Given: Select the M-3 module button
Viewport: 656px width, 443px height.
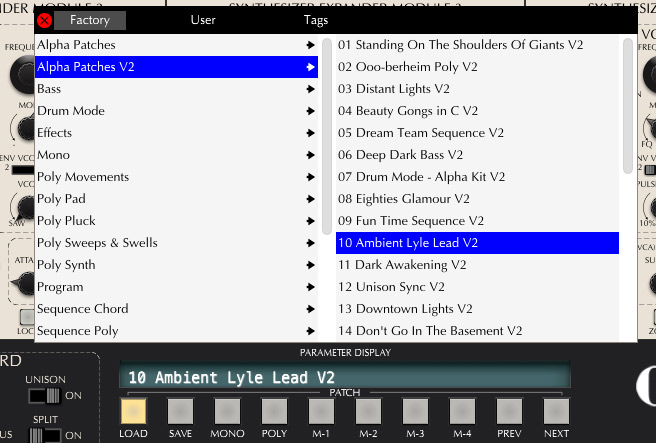Looking at the screenshot, I should tap(415, 411).
